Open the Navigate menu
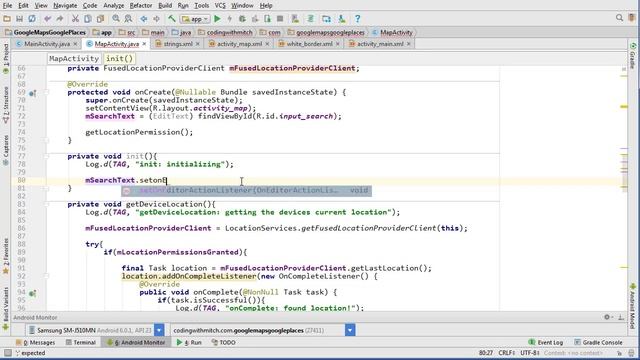This screenshot has height=360, width=640. [x=65, y=6]
